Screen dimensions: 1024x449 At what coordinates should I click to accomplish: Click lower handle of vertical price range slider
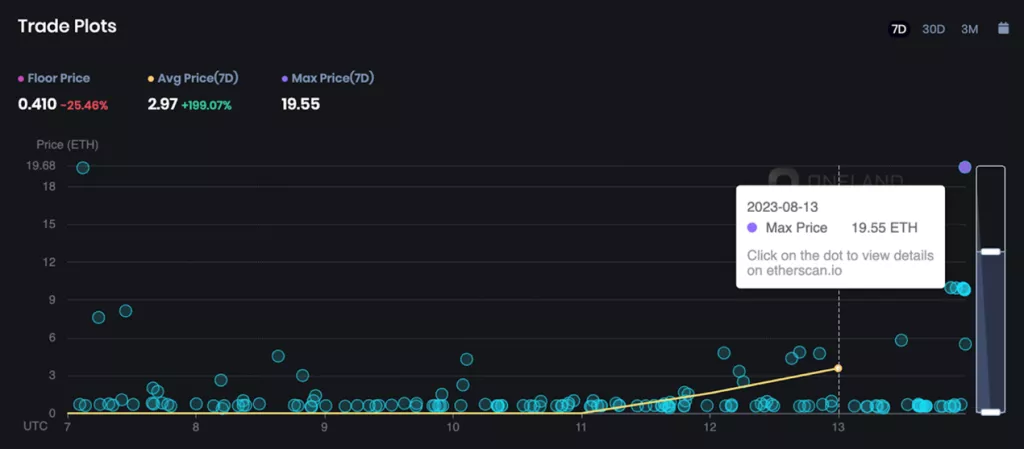coord(990,411)
